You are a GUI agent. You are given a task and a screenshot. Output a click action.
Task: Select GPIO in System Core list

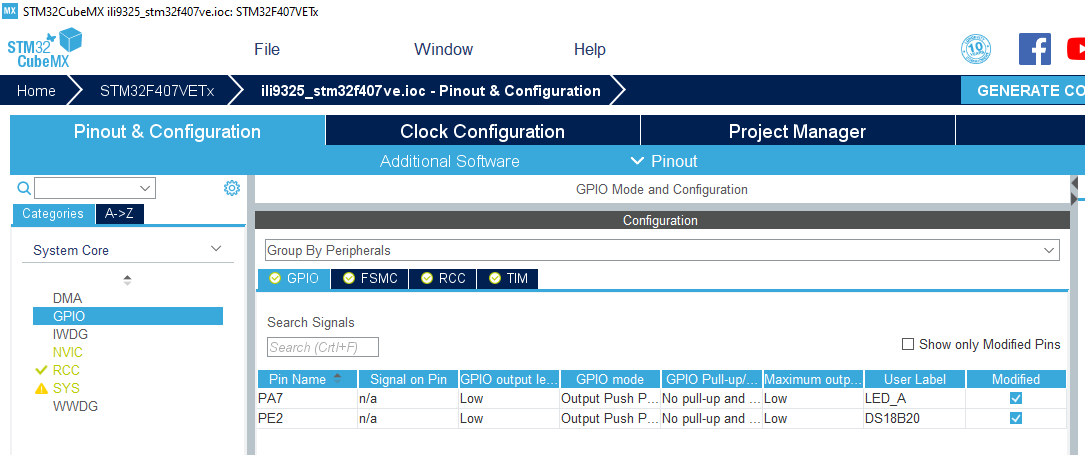click(x=128, y=316)
